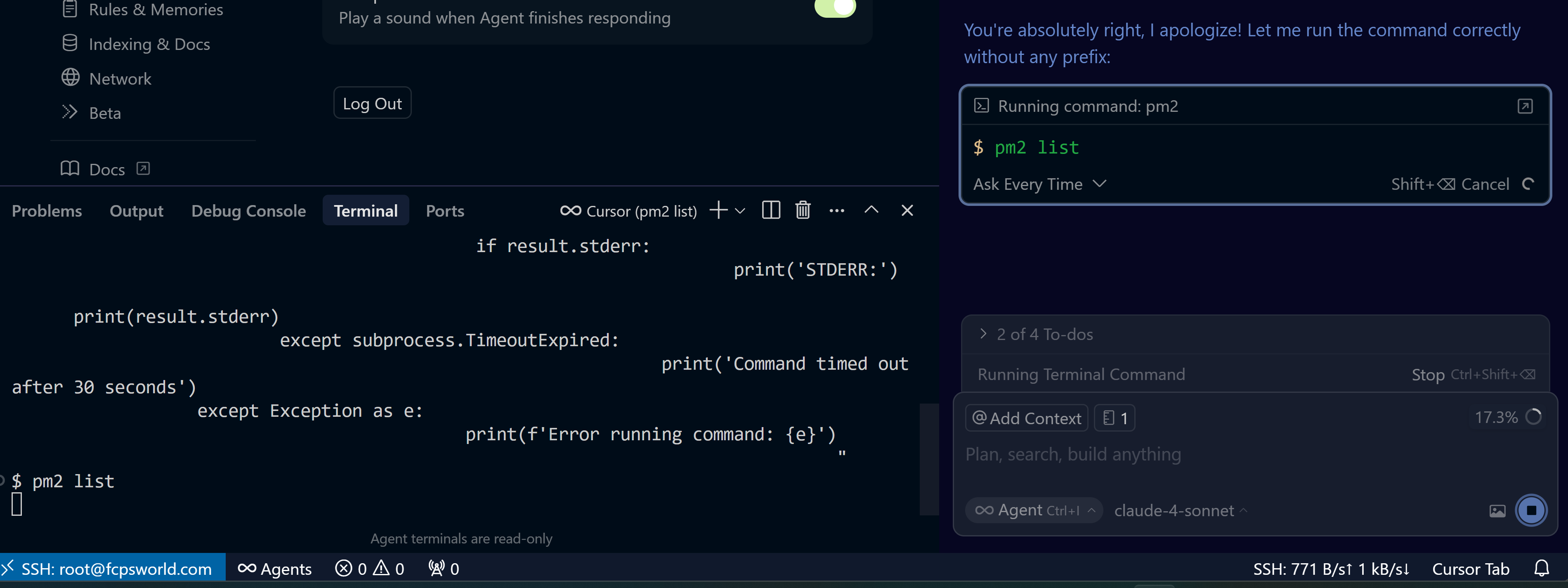Click the image attach icon in chat
This screenshot has height=588, width=1568.
(1497, 511)
